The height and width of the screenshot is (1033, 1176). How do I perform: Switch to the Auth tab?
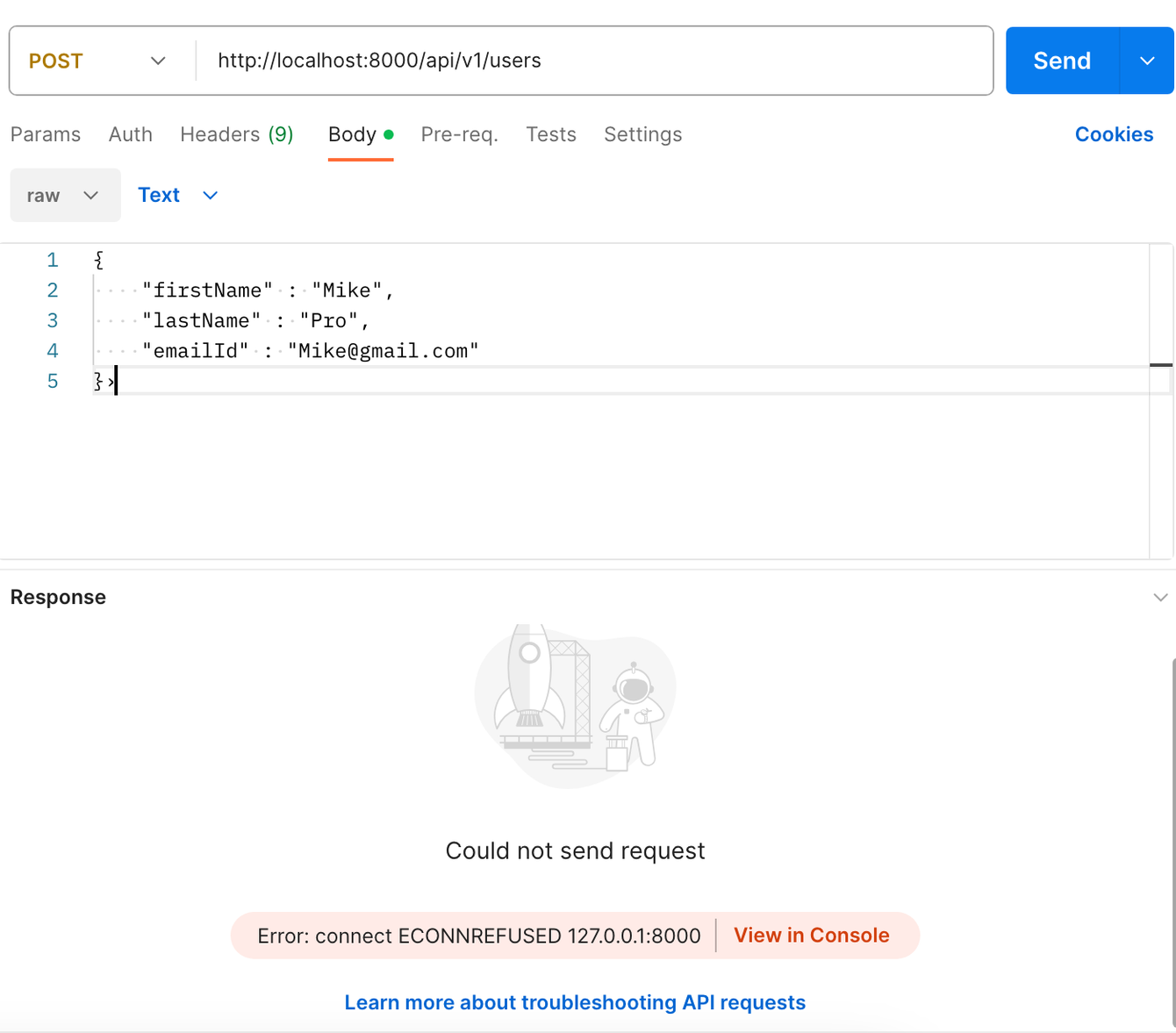pyautogui.click(x=131, y=134)
